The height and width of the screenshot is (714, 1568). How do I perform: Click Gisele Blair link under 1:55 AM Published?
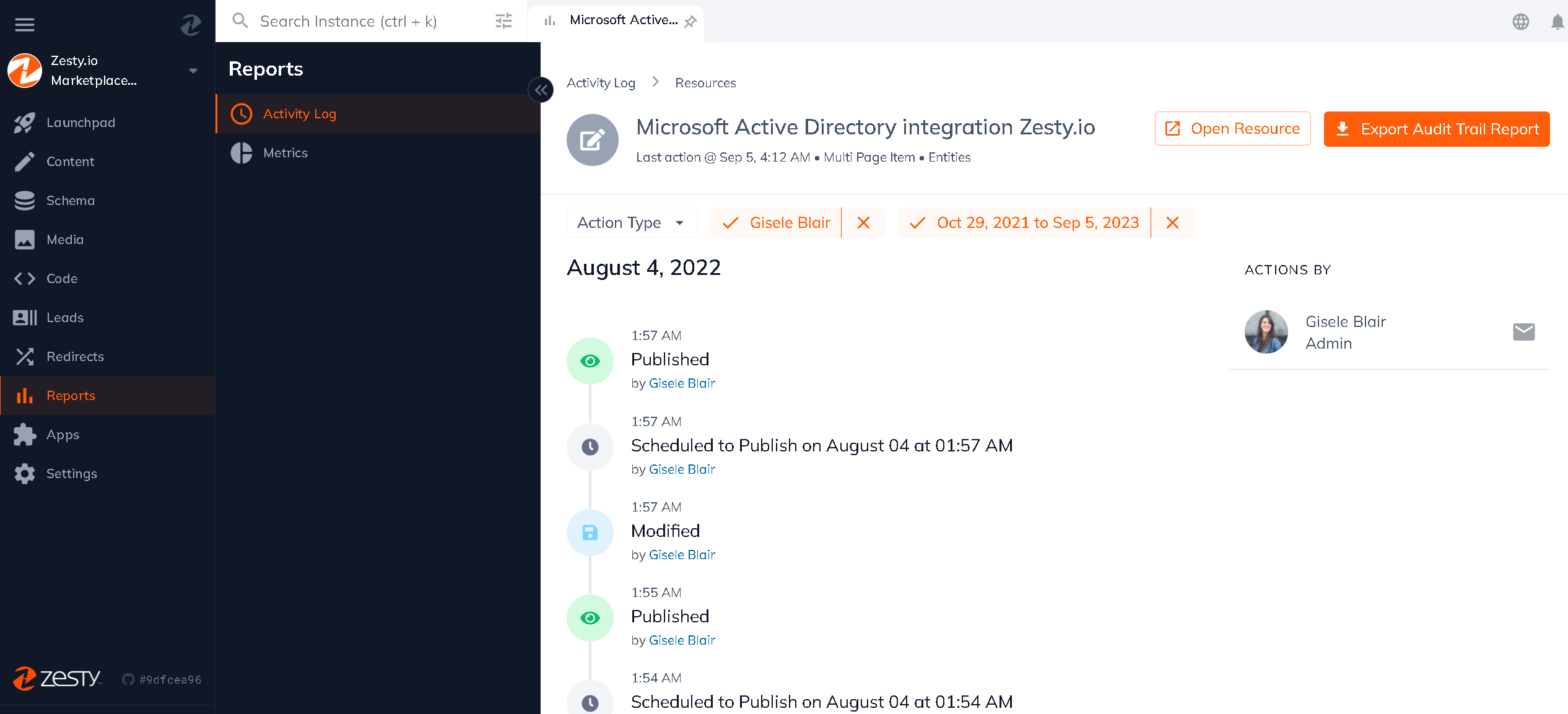click(682, 640)
